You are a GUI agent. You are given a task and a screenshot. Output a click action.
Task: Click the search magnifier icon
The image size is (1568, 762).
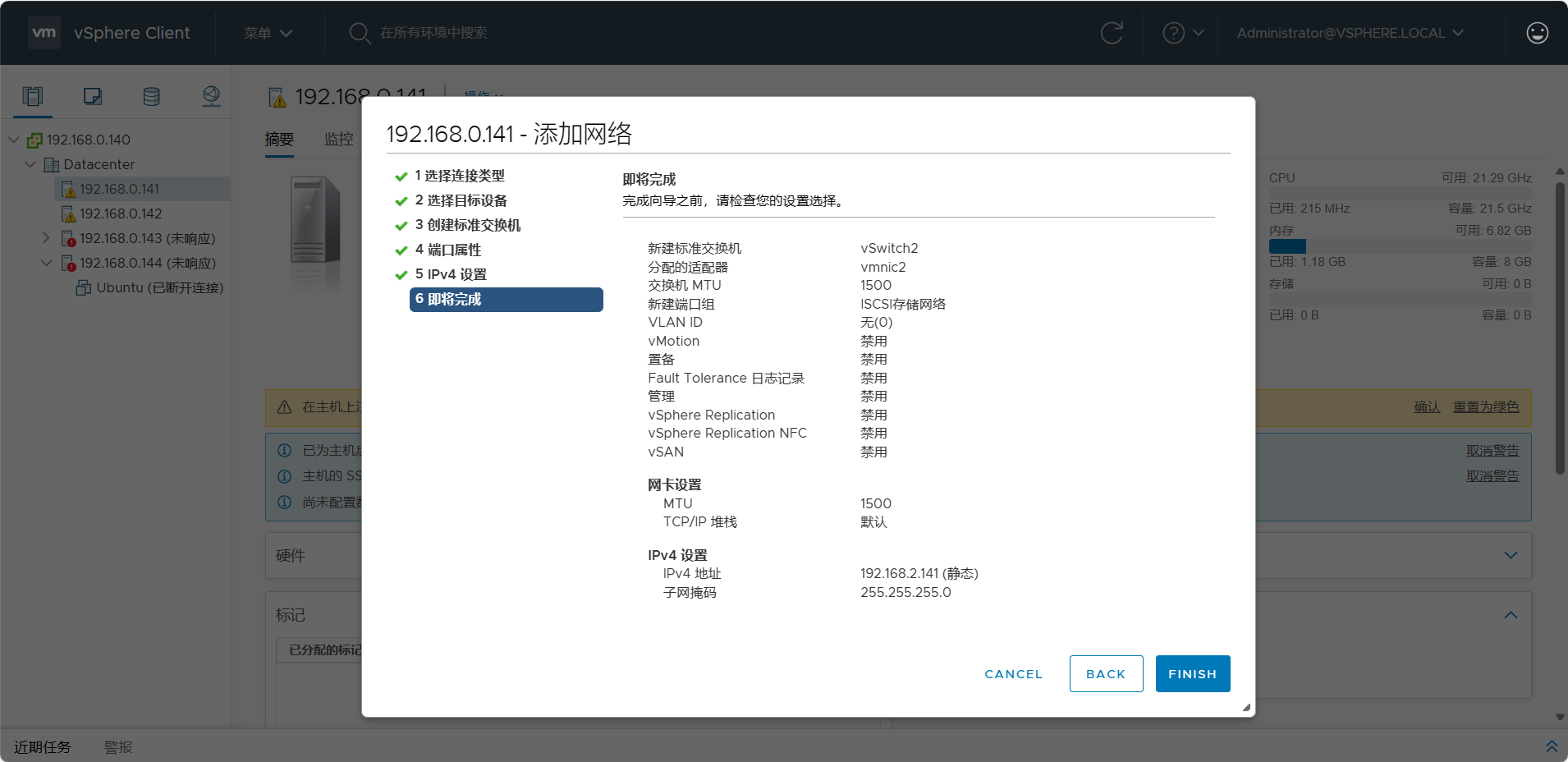359,33
